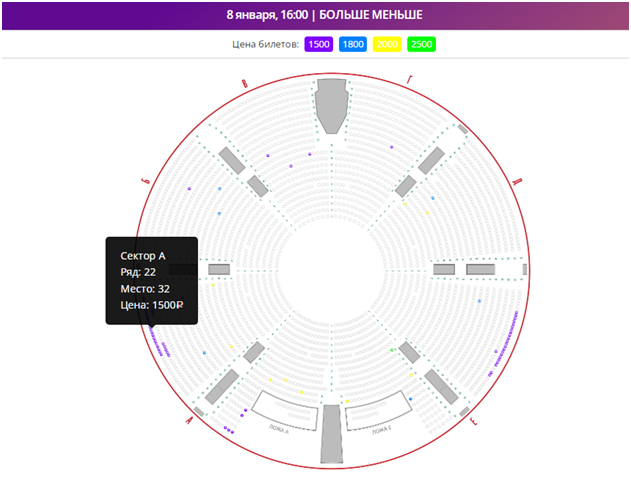
Task: Select the sector Д label
Action: coord(516,182)
